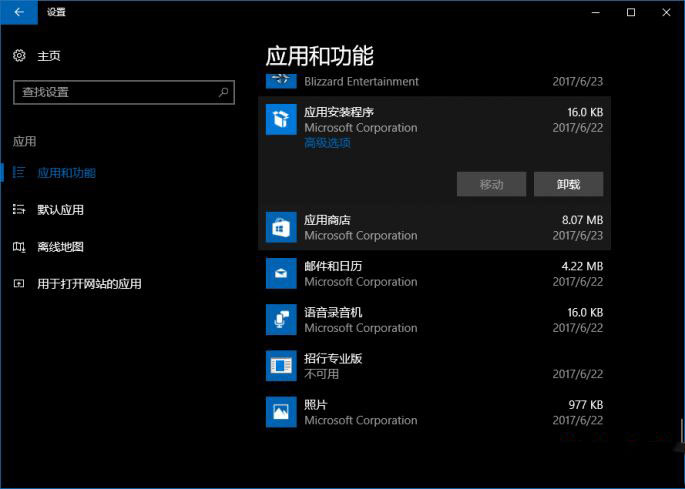685x489 pixels.
Task: Click the disabled 移动 button
Action: point(491,184)
